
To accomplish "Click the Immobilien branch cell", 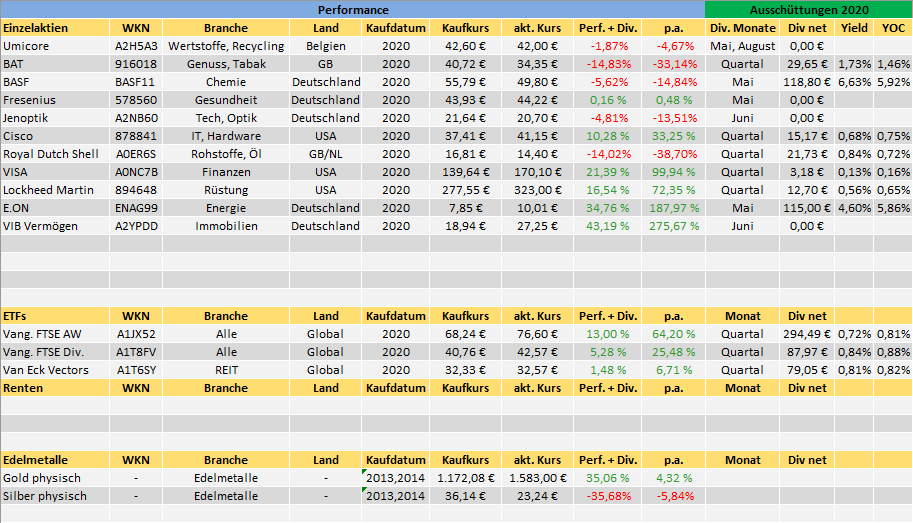I will point(226,227).
